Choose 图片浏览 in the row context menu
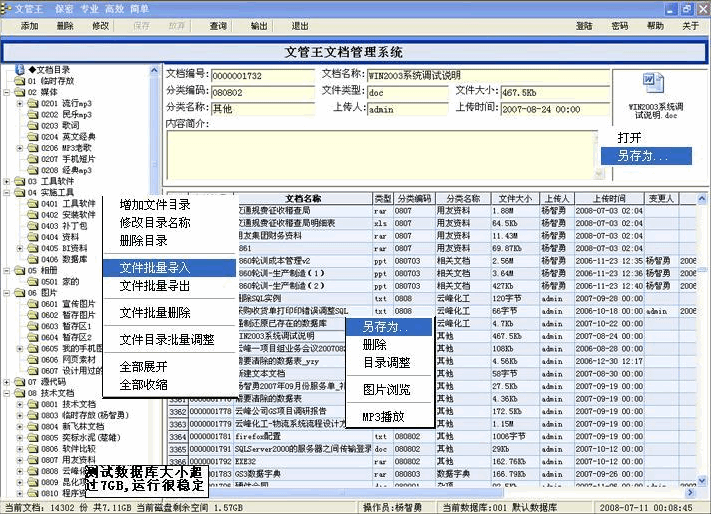This screenshot has width=712, height=516. tap(386, 389)
